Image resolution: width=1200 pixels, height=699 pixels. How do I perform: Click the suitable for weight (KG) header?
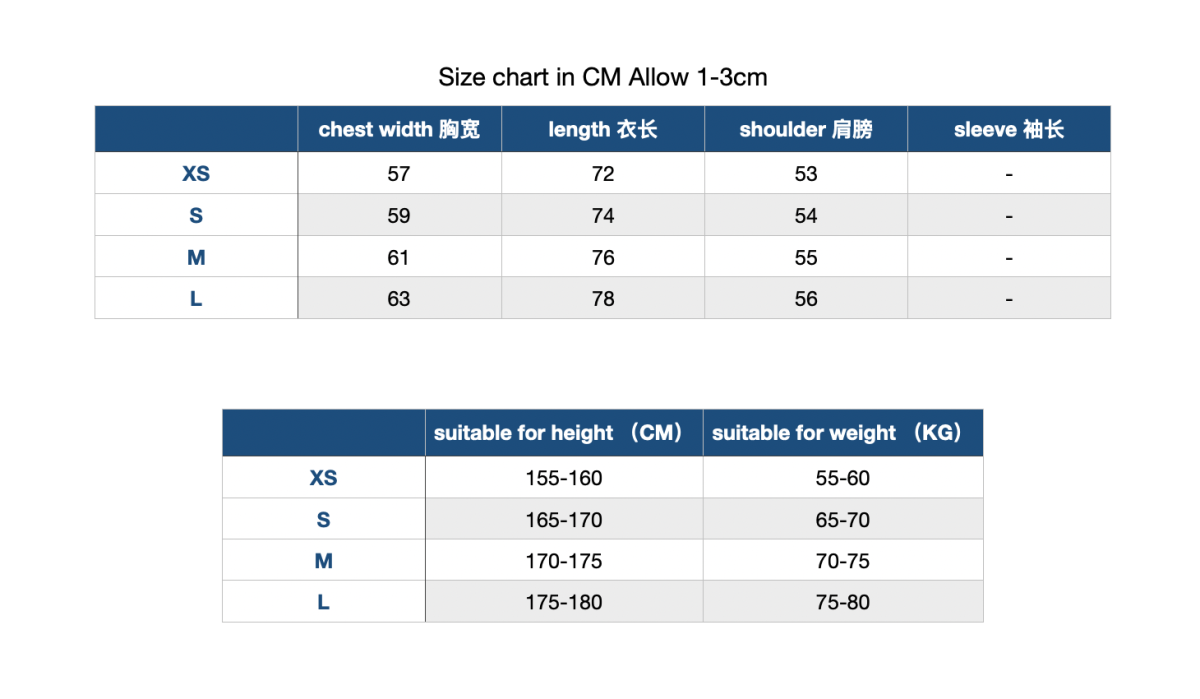click(x=843, y=433)
